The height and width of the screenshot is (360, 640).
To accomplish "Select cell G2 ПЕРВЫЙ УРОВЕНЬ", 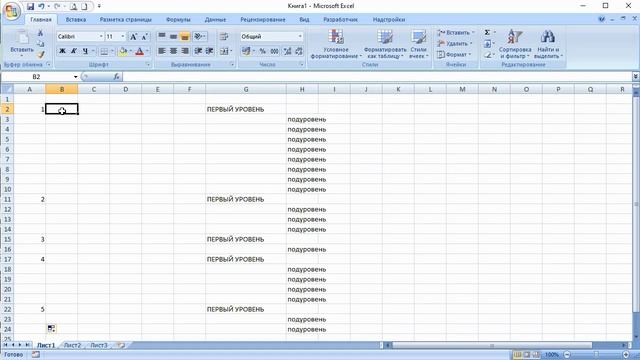I will pyautogui.click(x=246, y=109).
